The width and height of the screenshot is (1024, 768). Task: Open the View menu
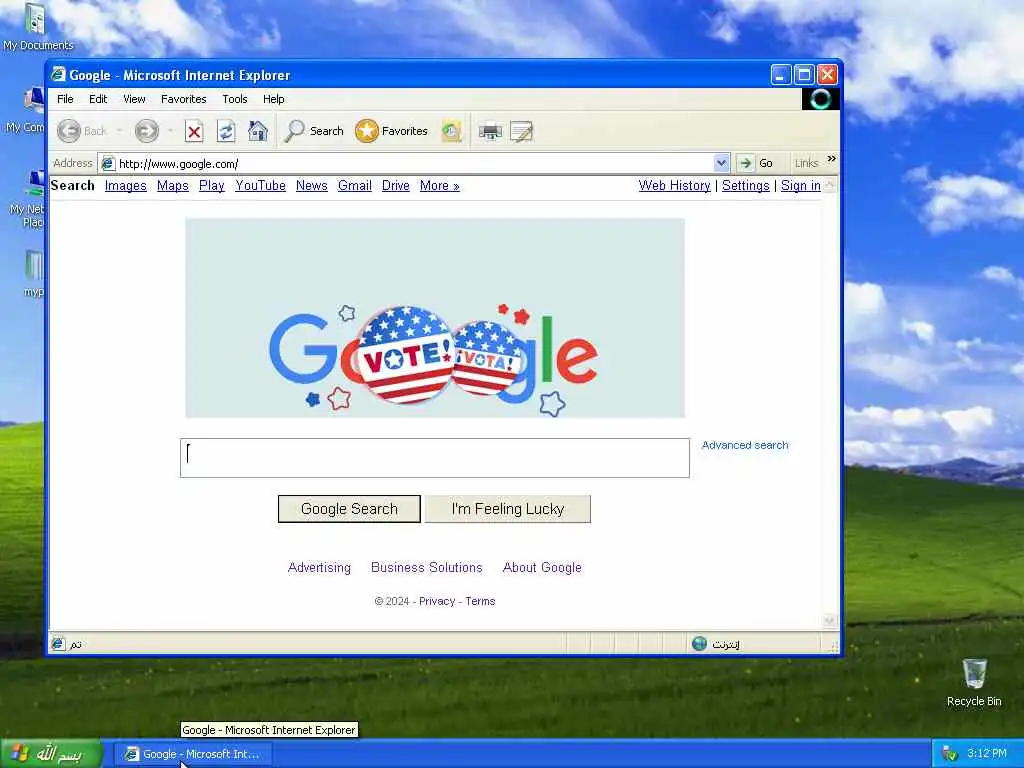point(134,99)
